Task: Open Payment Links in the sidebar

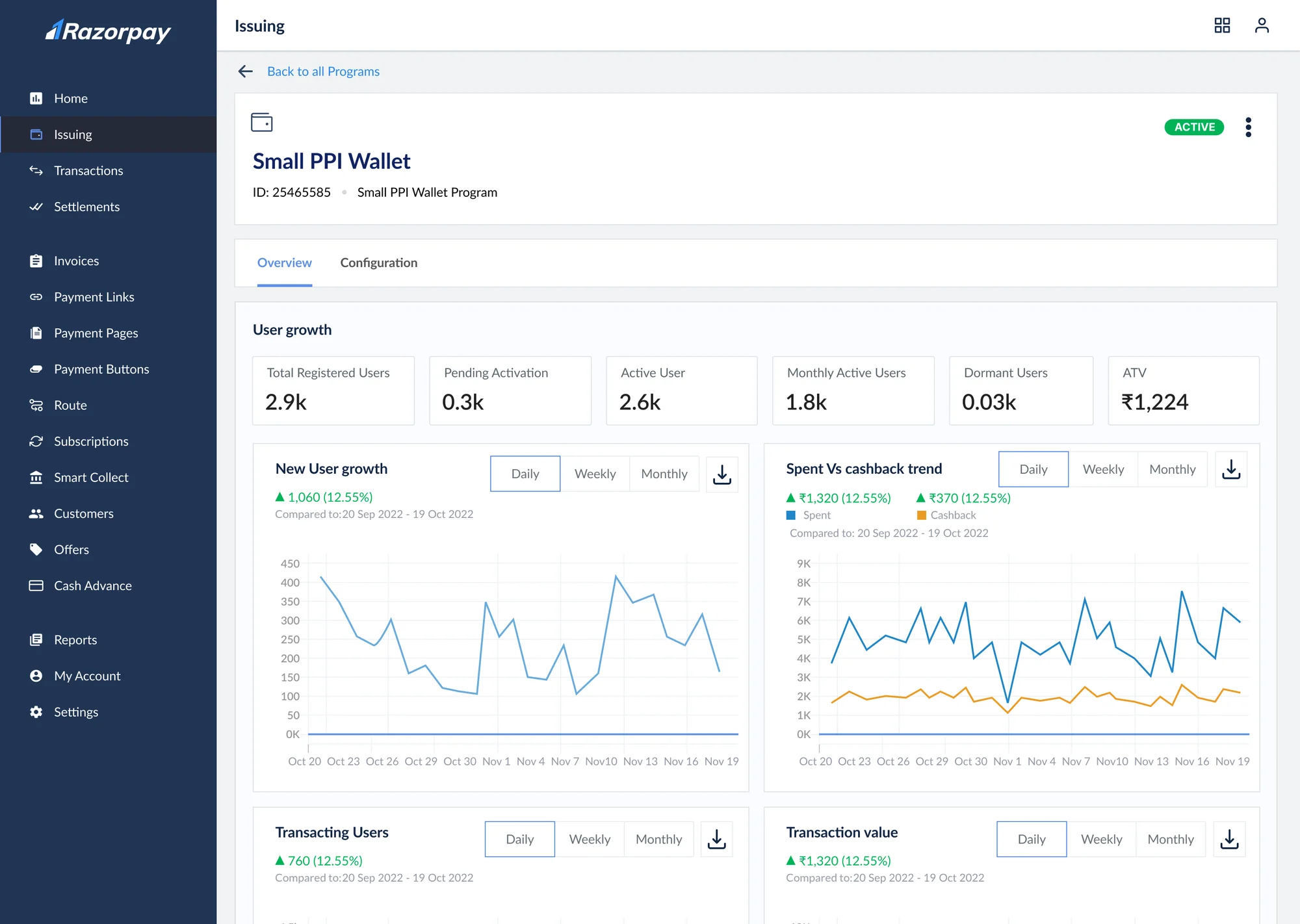Action: tap(109, 297)
